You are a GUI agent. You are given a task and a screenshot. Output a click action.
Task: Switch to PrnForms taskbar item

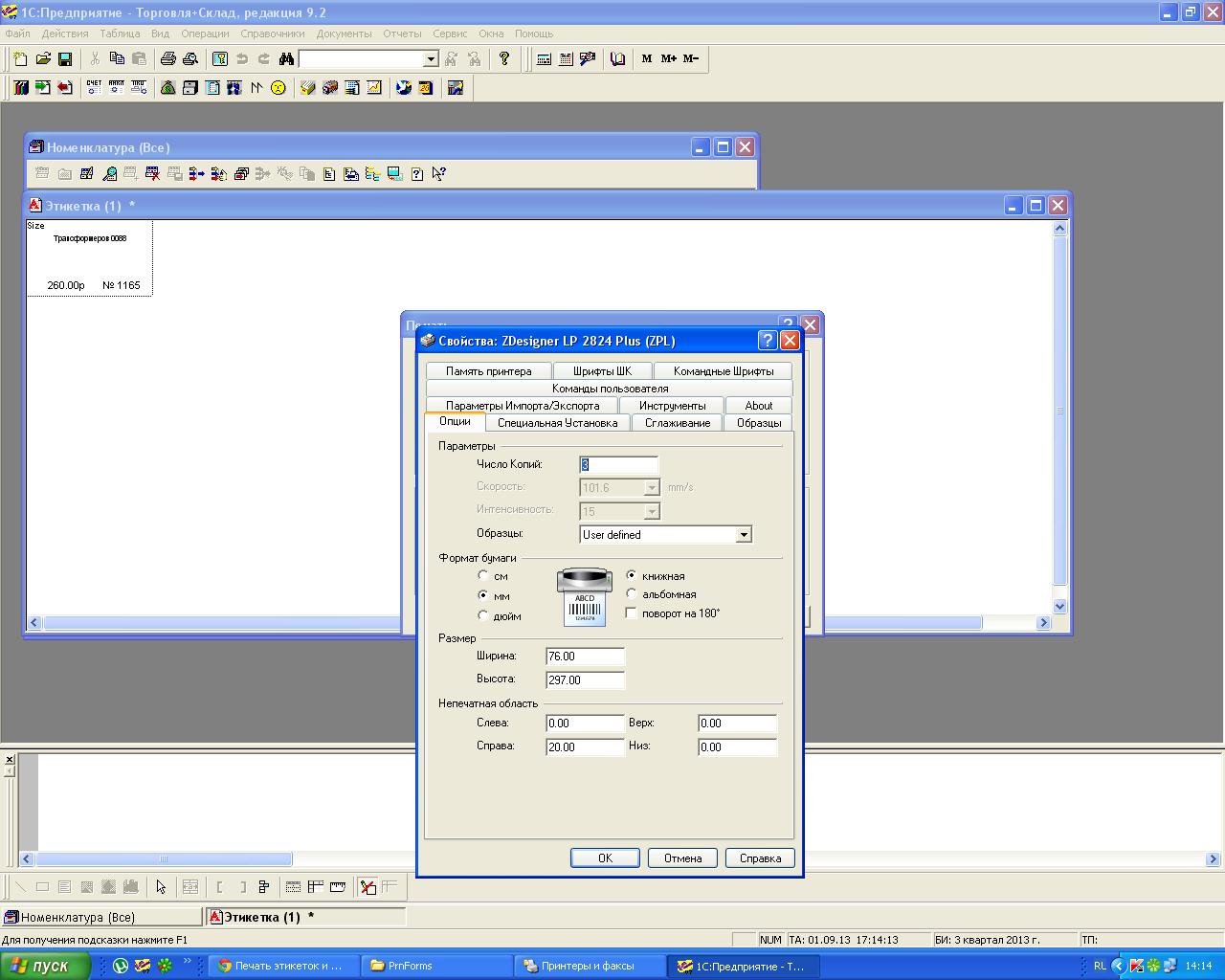pyautogui.click(x=436, y=966)
